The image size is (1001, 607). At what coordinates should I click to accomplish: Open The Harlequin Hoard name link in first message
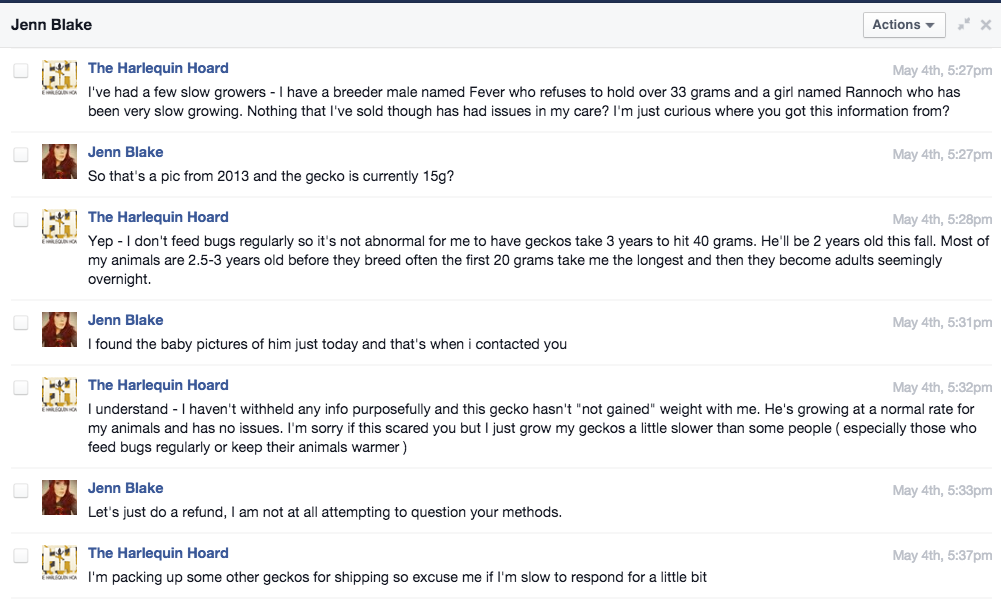point(158,68)
